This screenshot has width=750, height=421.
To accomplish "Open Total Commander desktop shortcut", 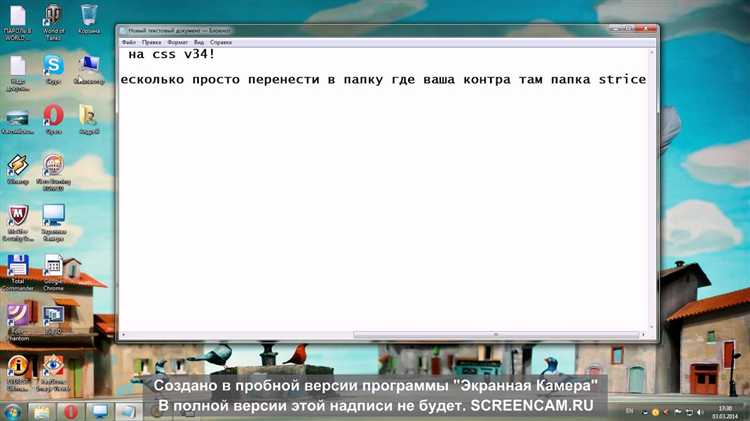I will coord(17,268).
